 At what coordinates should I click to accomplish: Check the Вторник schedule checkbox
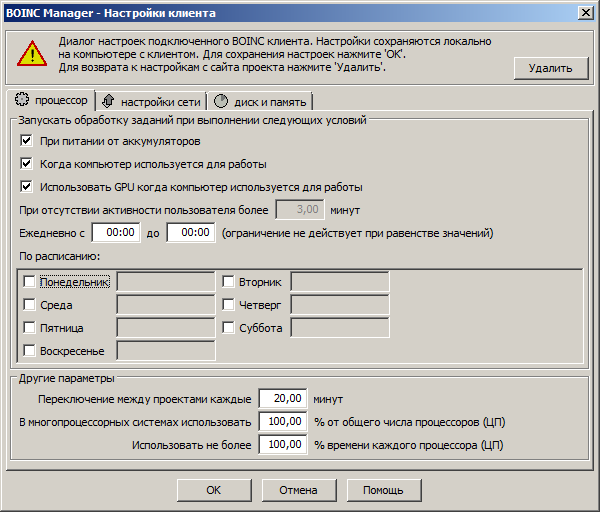(229, 282)
